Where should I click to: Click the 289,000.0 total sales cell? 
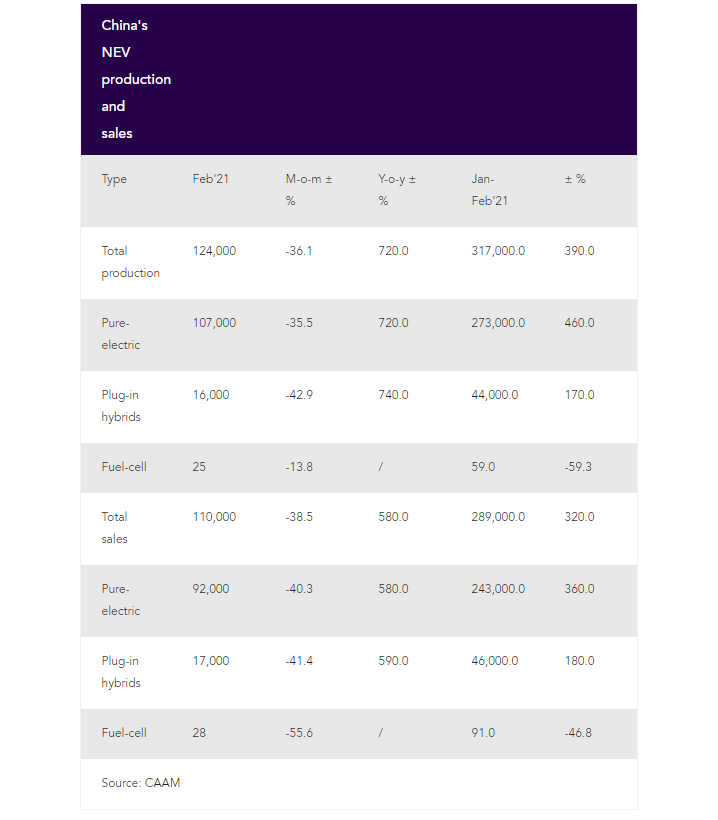pos(498,517)
